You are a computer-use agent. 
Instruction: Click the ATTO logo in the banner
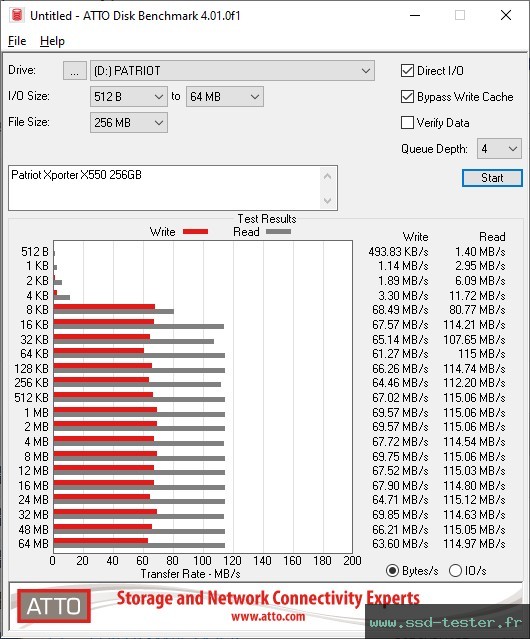54,606
